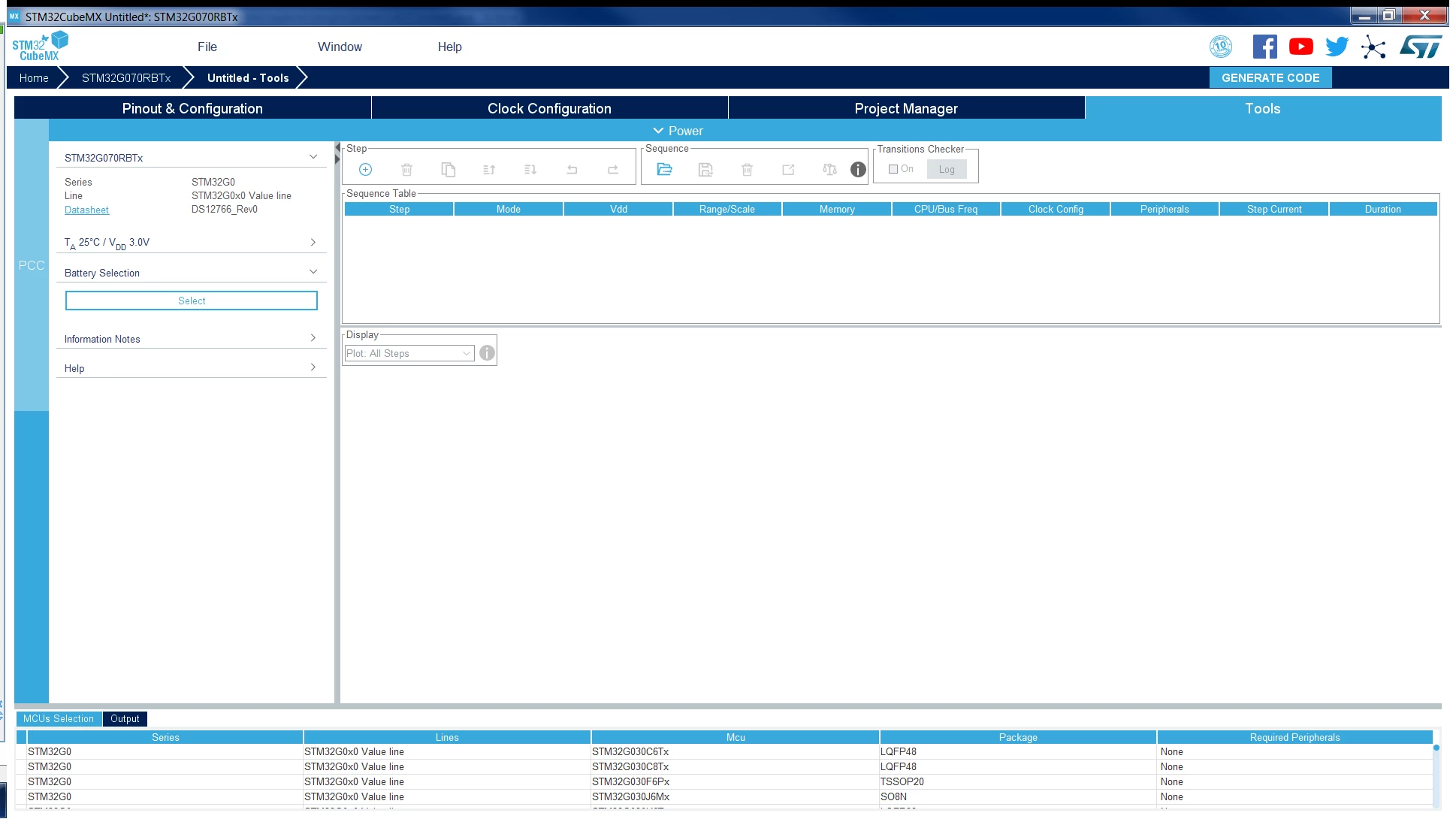This screenshot has height=825, width=1456.
Task: Select the STM32G030C6Tx row
Action: pos(725,751)
